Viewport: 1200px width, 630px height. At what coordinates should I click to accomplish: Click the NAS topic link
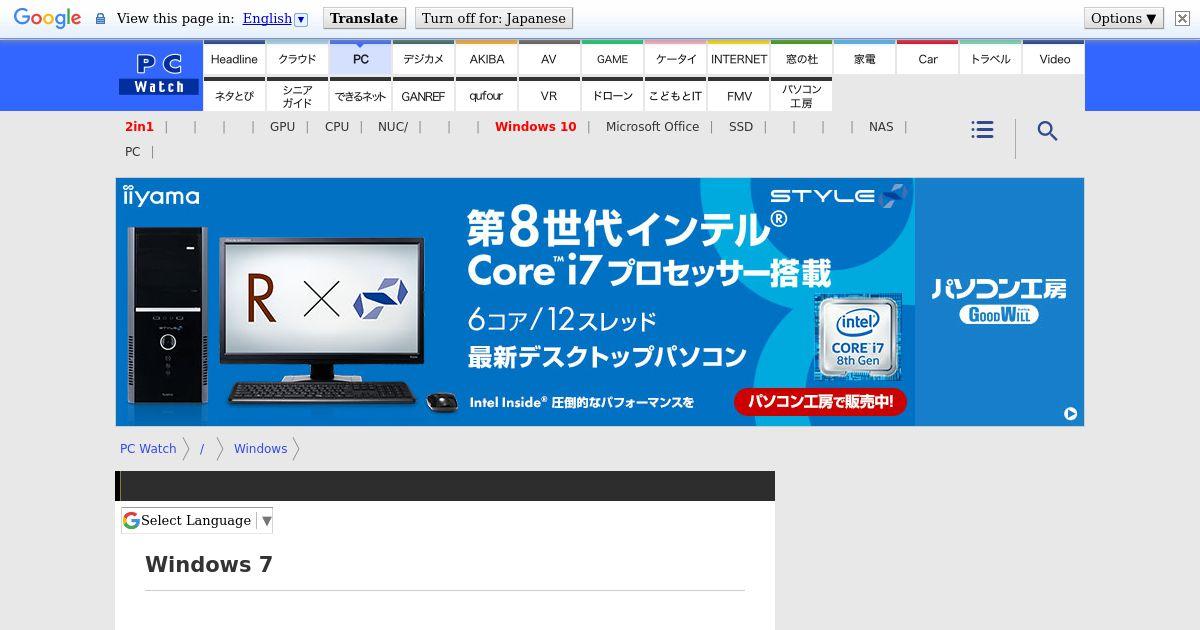tap(881, 127)
